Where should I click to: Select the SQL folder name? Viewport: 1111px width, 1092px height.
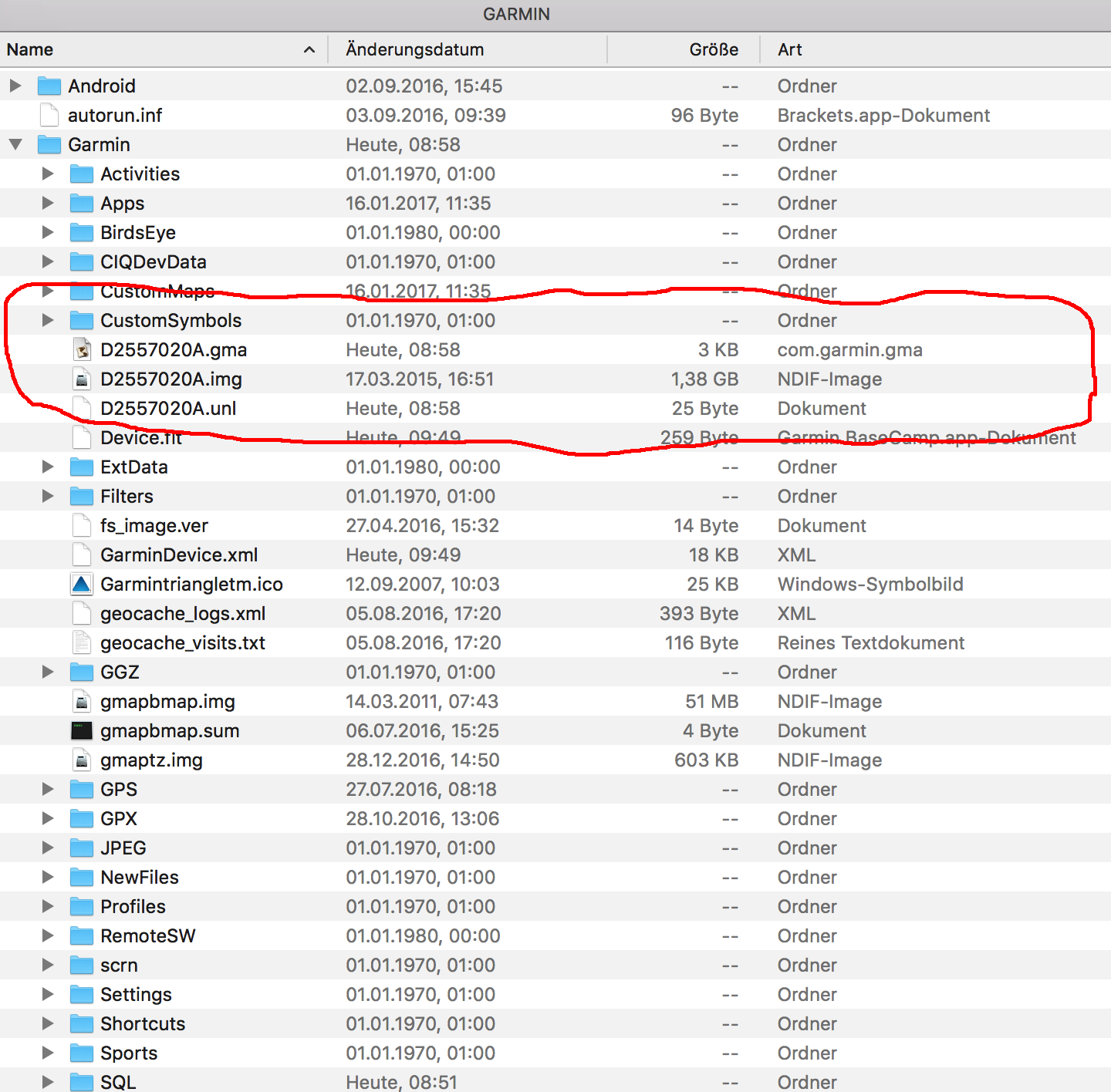118,1082
